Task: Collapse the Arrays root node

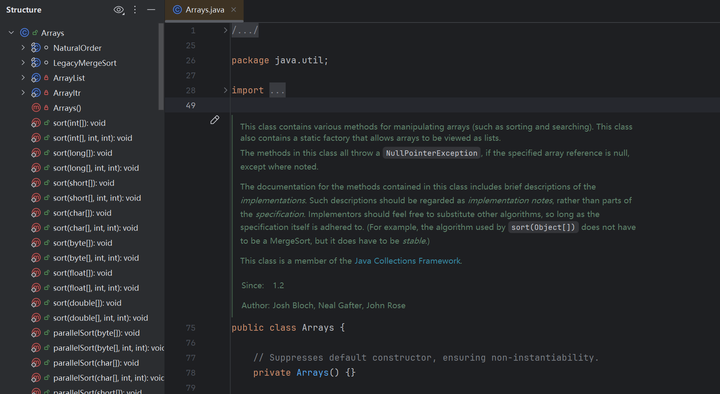Action: 11,33
